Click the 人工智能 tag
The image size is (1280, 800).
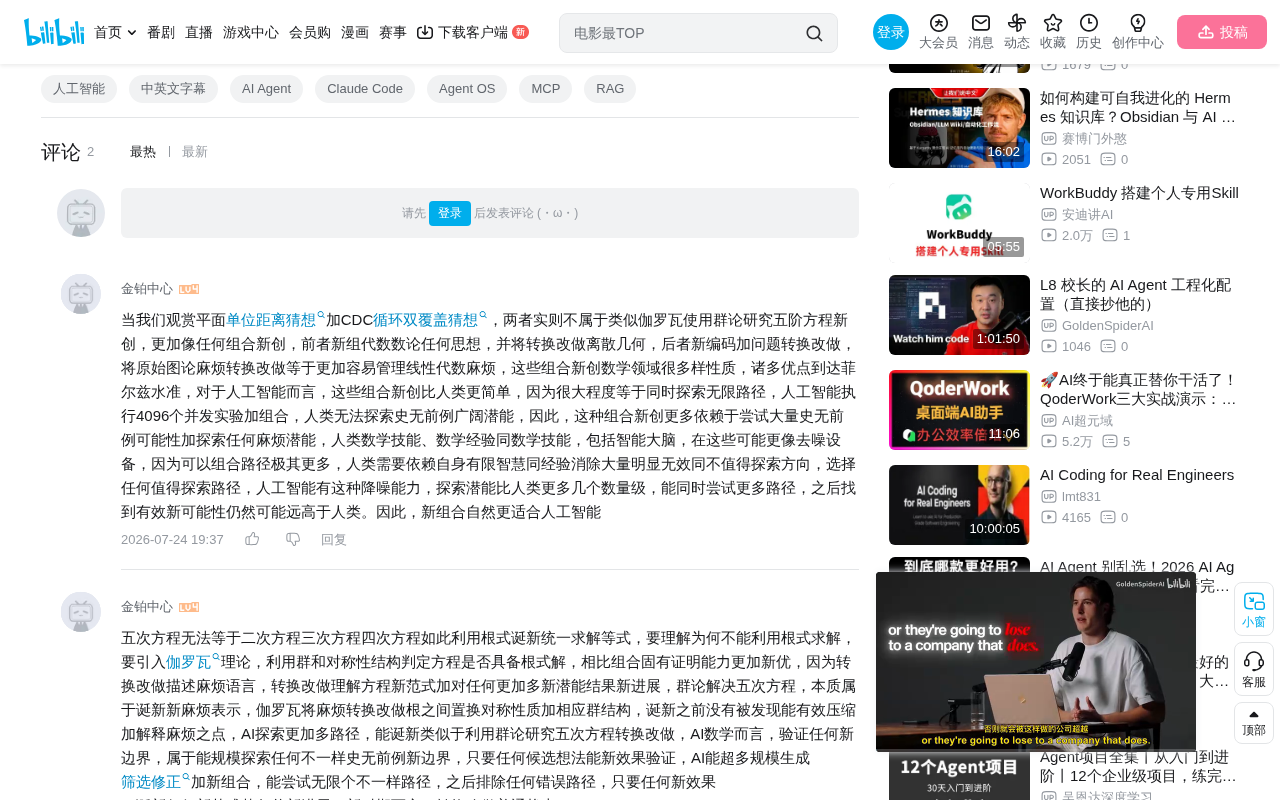[x=79, y=89]
